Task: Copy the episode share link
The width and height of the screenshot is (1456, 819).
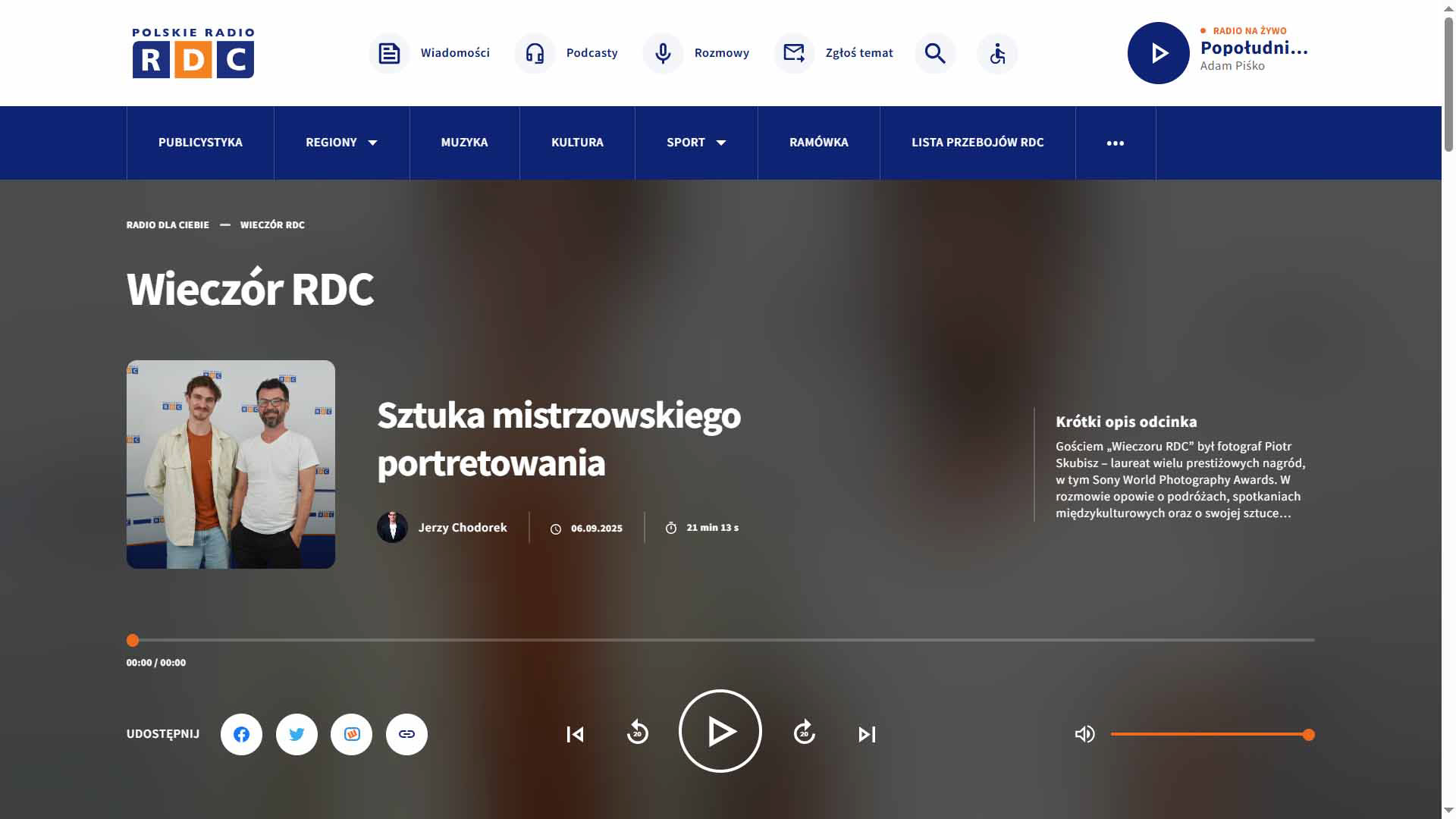Action: coord(406,734)
